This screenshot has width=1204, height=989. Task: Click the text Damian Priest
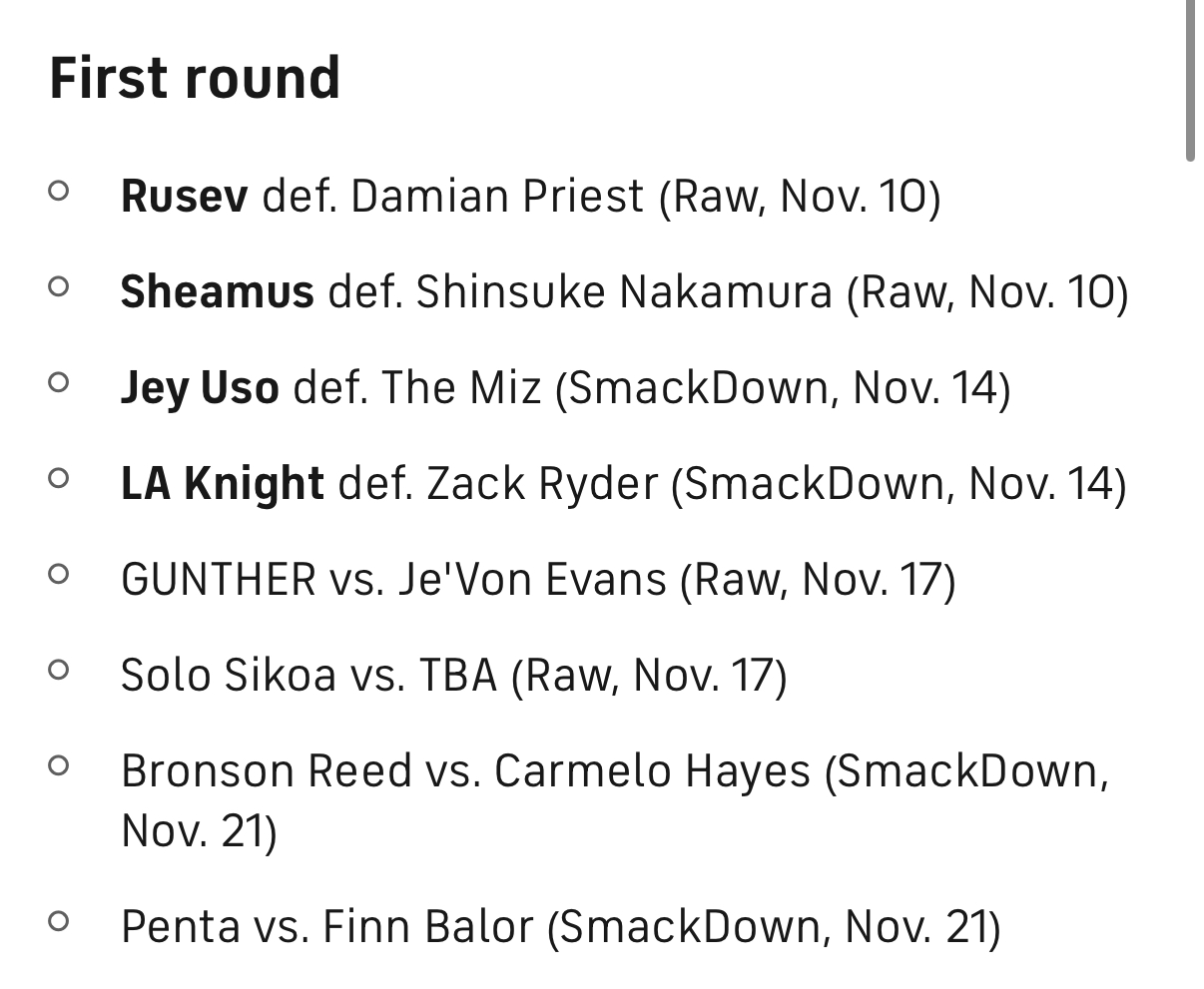coord(497,196)
